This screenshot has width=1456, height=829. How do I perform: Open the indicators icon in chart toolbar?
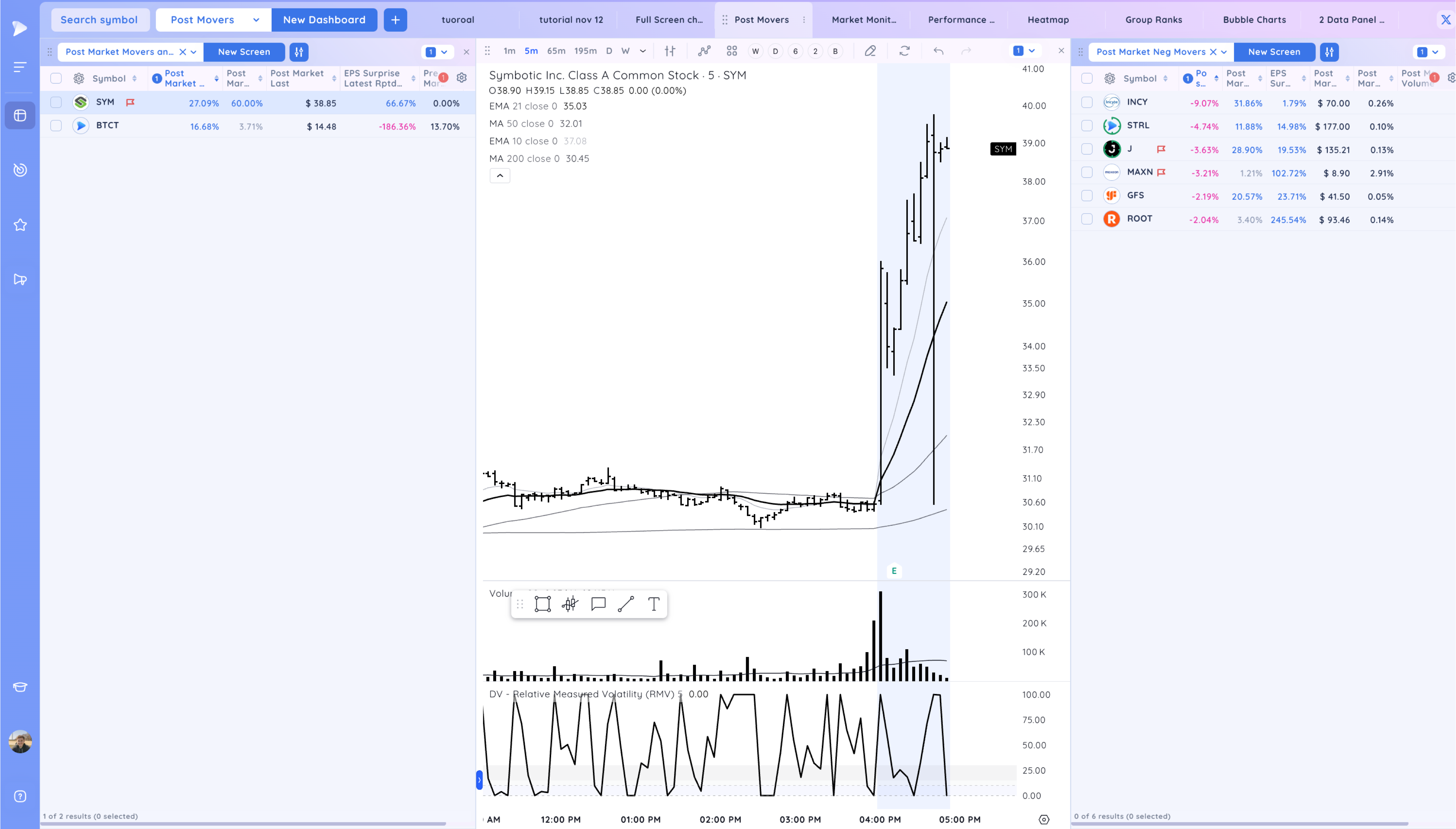point(704,51)
